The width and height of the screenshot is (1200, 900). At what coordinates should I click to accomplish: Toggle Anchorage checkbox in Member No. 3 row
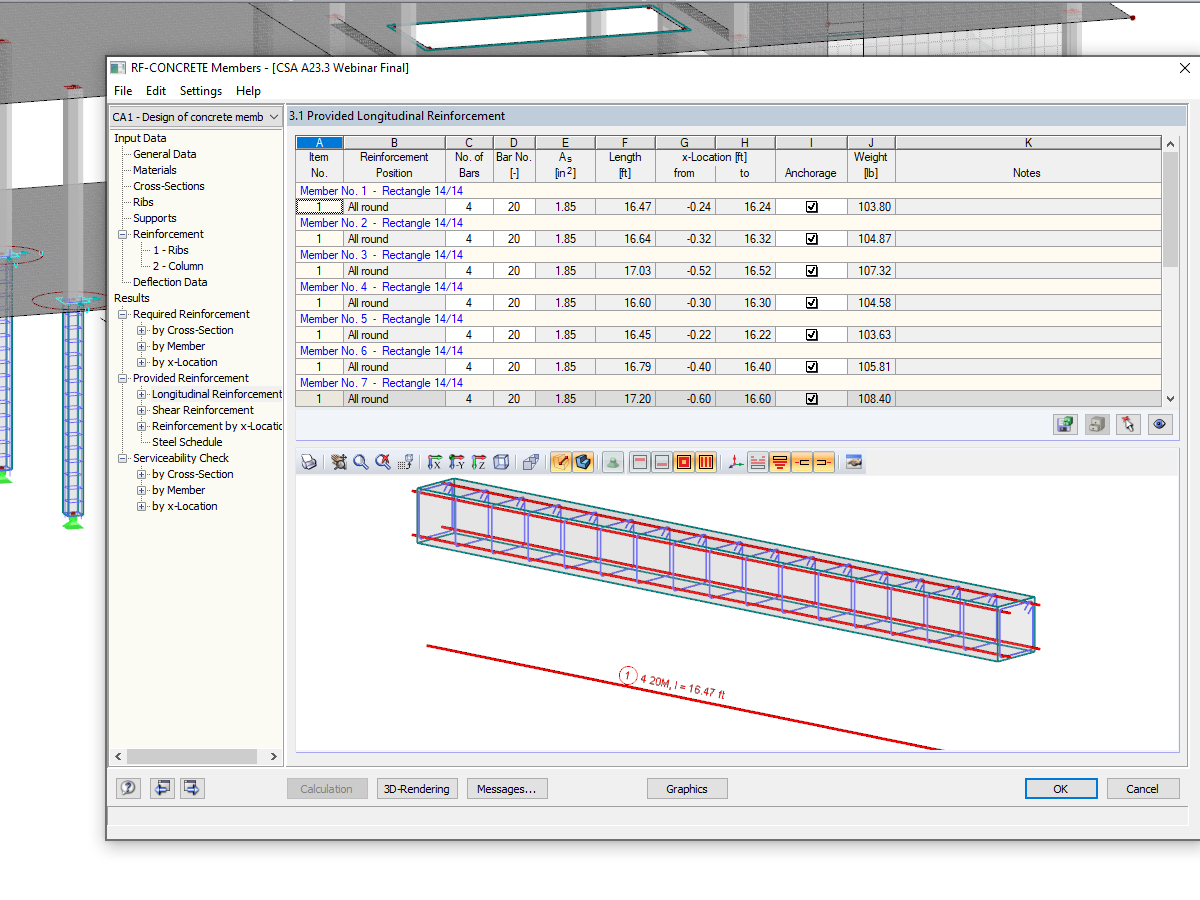pyautogui.click(x=812, y=271)
